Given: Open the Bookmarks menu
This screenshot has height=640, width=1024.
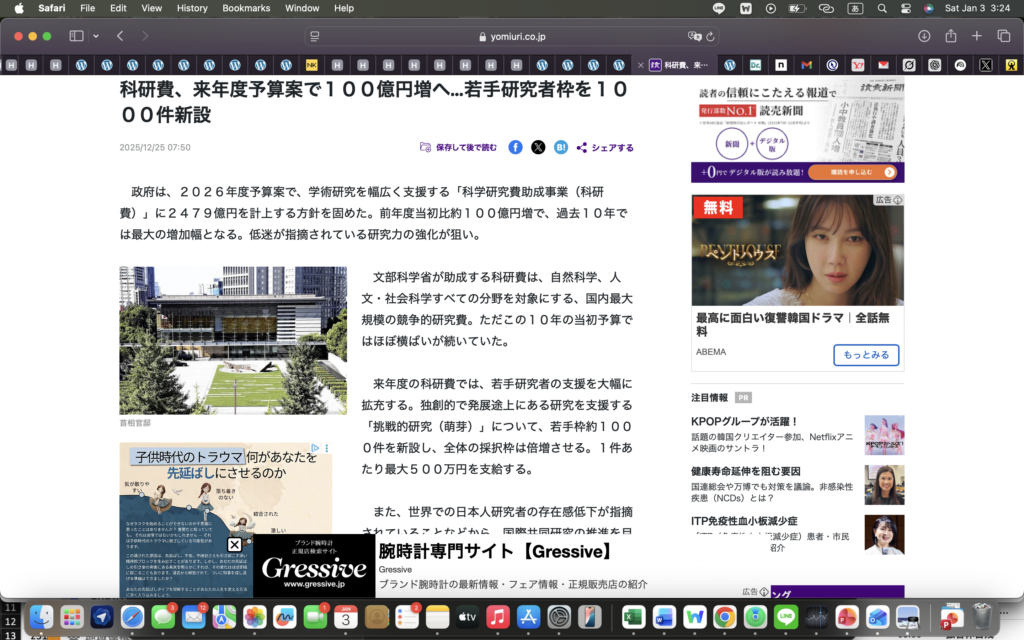Looking at the screenshot, I should (x=246, y=8).
